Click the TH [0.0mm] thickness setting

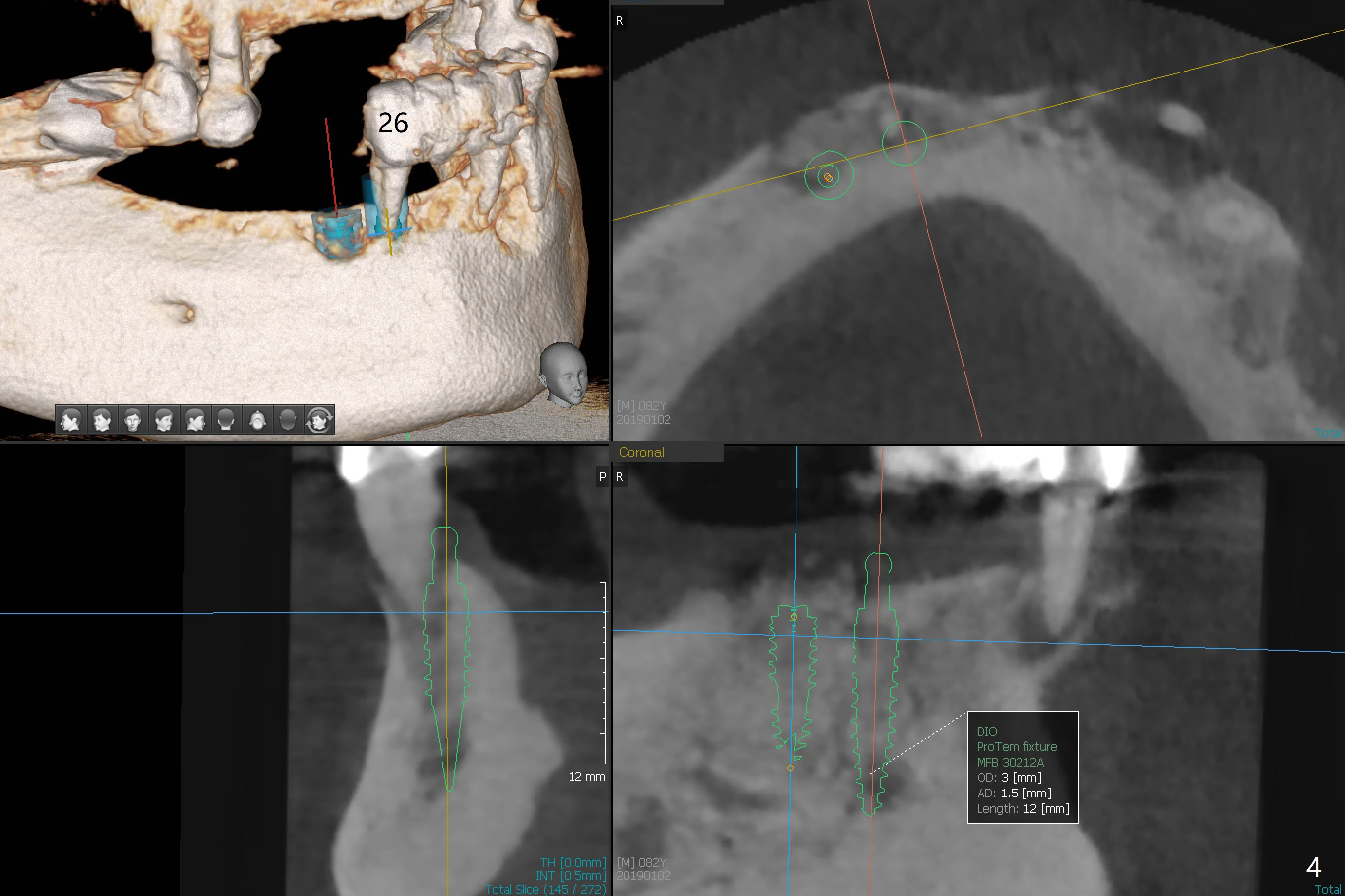tap(573, 862)
